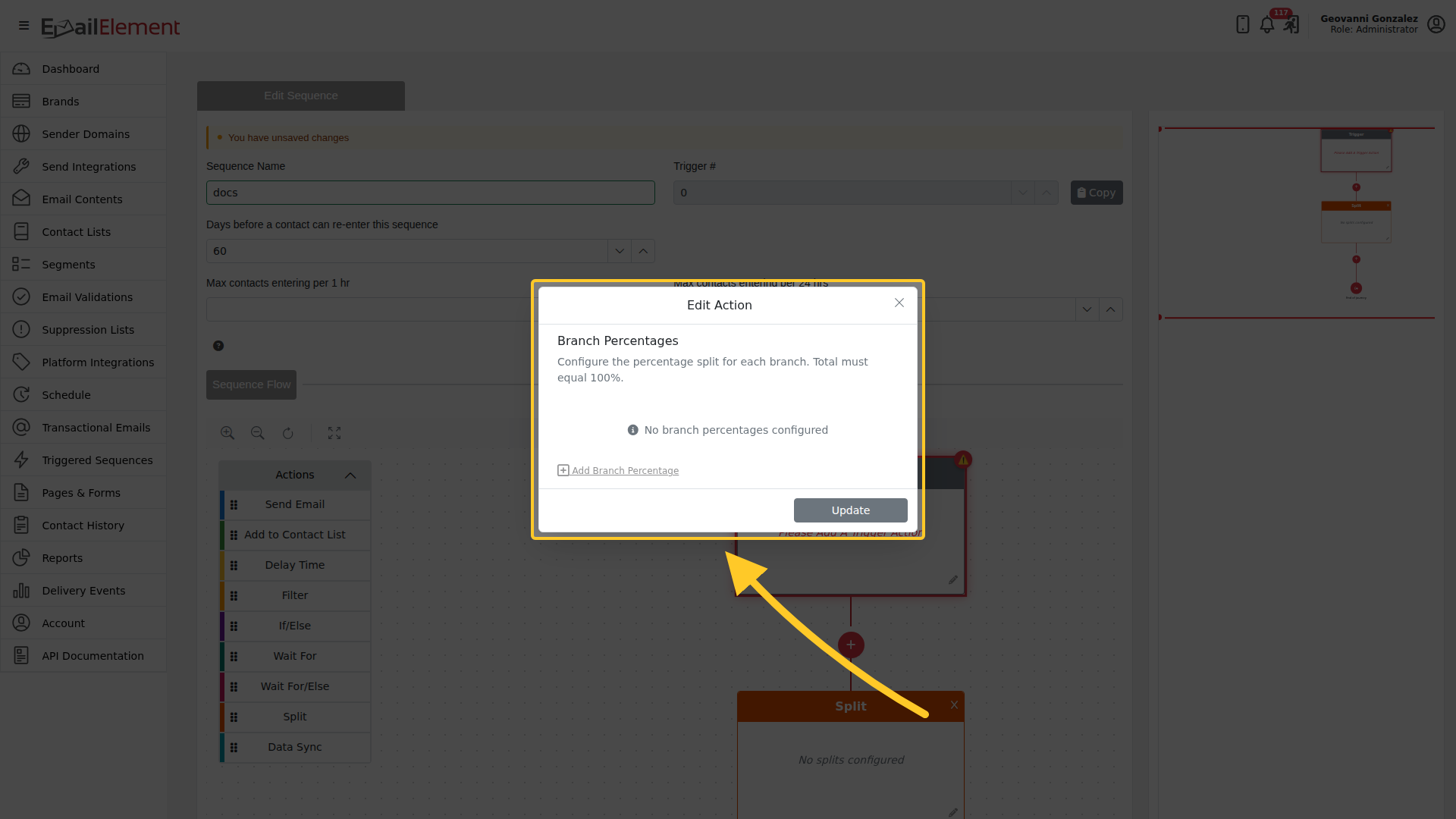1456x819 pixels.
Task: Click Add Branch Percentage link
Action: coord(618,471)
